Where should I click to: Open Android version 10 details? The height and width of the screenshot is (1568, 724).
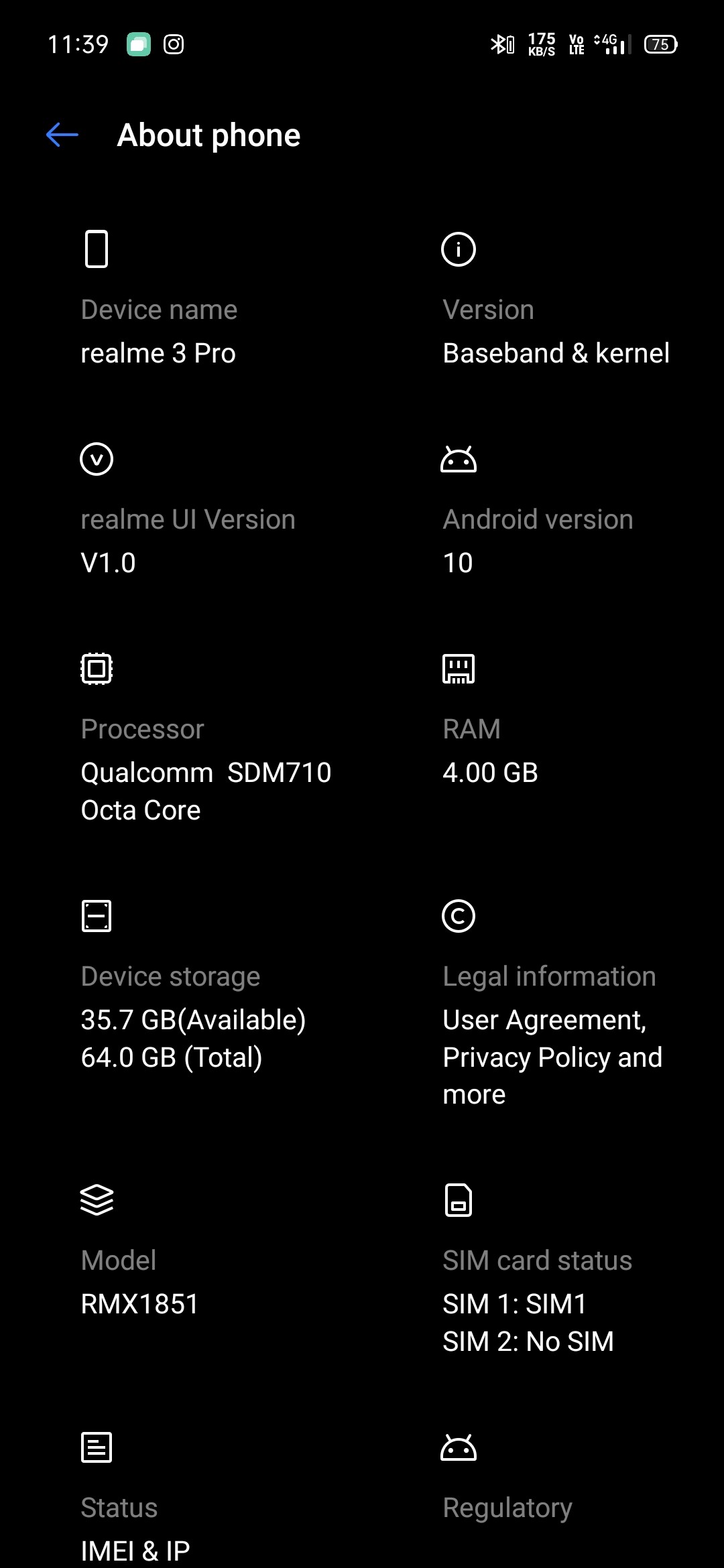[459, 562]
